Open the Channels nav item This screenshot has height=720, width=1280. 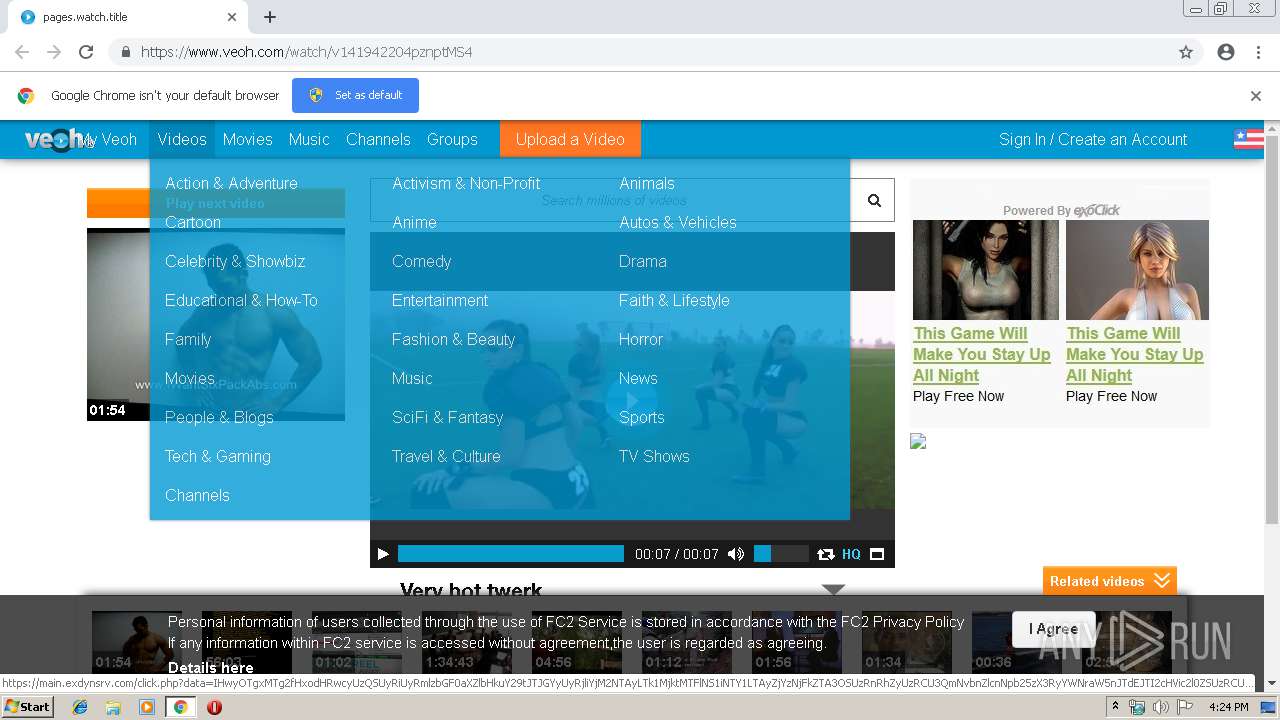(378, 139)
